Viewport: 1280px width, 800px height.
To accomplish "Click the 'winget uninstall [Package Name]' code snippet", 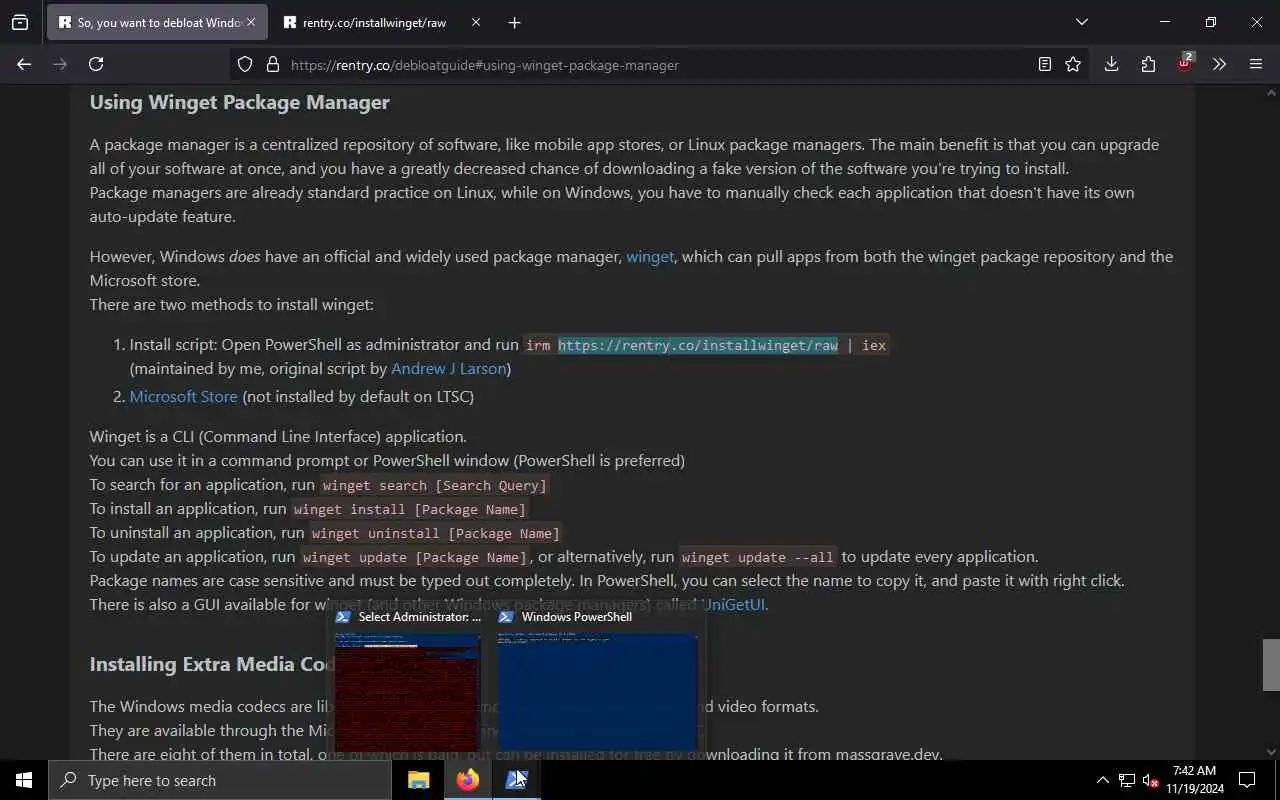I will click(435, 533).
